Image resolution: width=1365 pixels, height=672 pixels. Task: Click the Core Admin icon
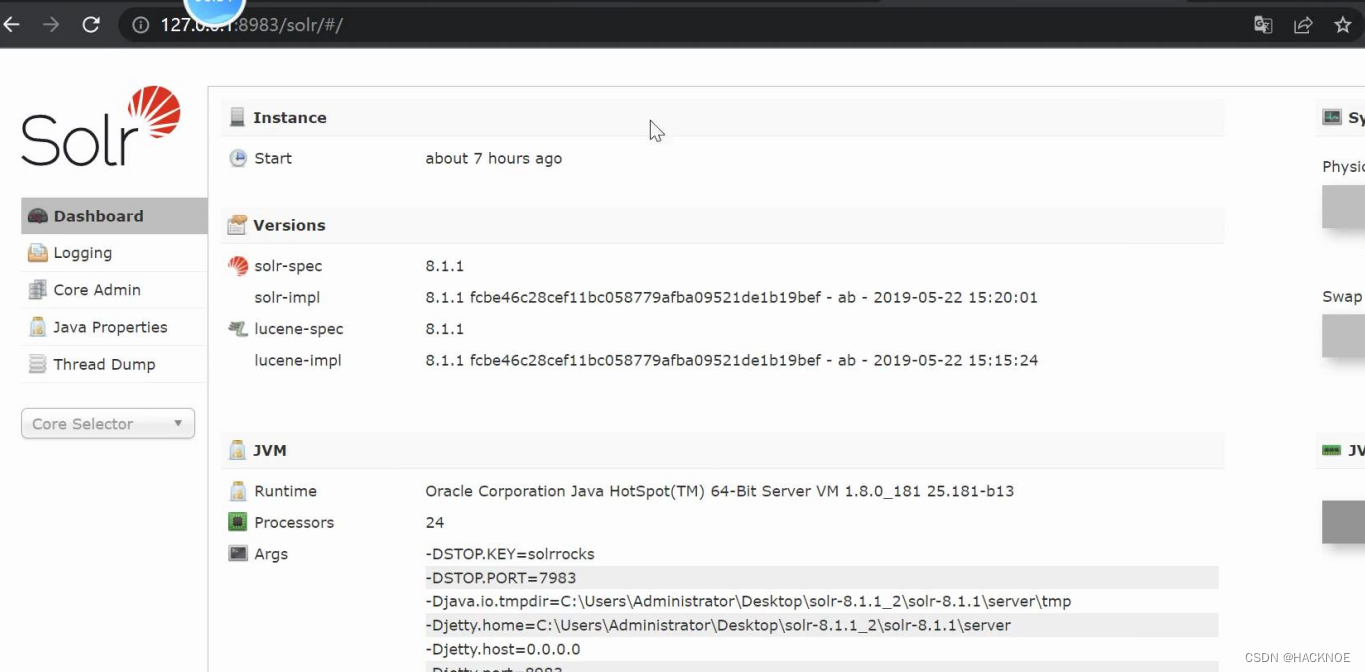(38, 290)
